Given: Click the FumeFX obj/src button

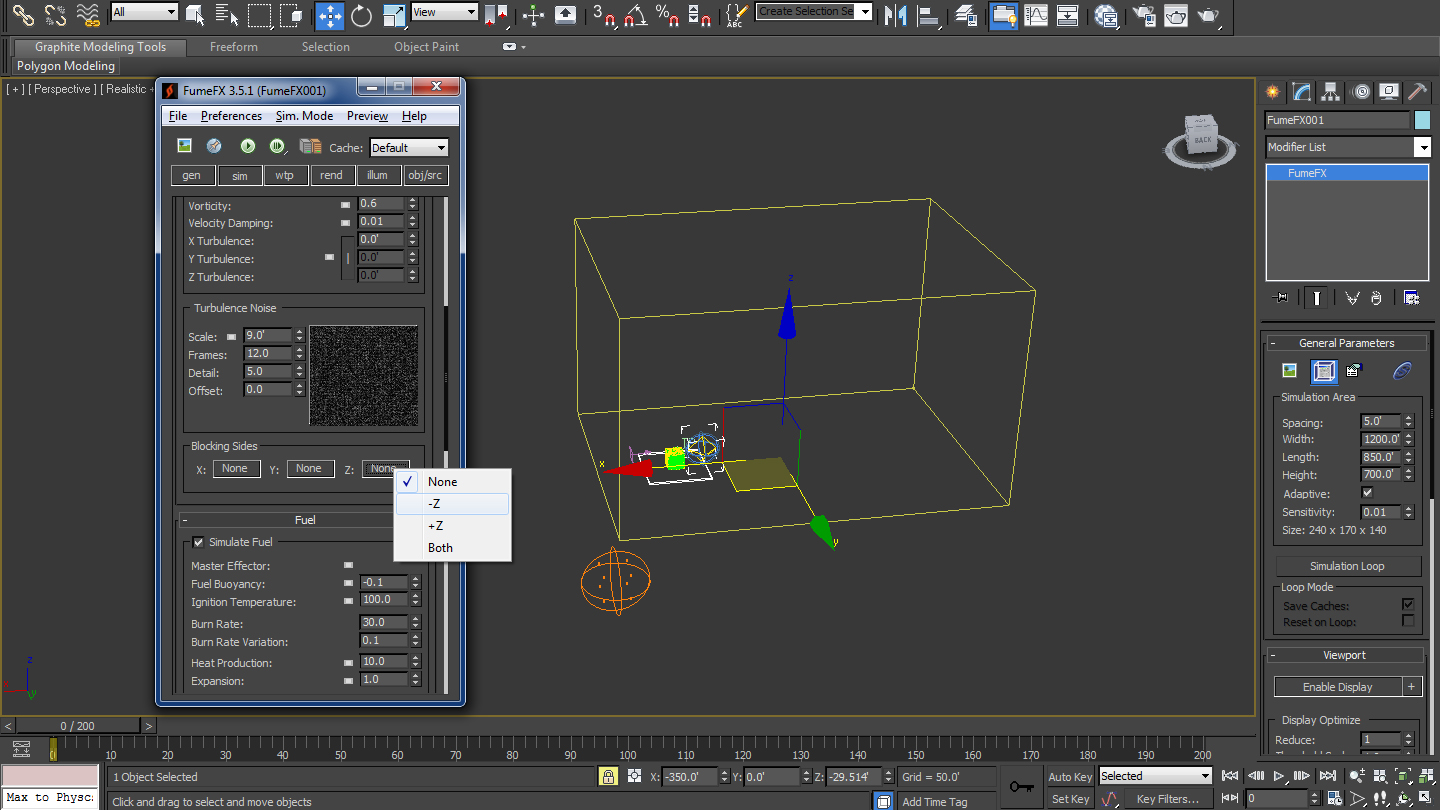Looking at the screenshot, I should coord(425,175).
